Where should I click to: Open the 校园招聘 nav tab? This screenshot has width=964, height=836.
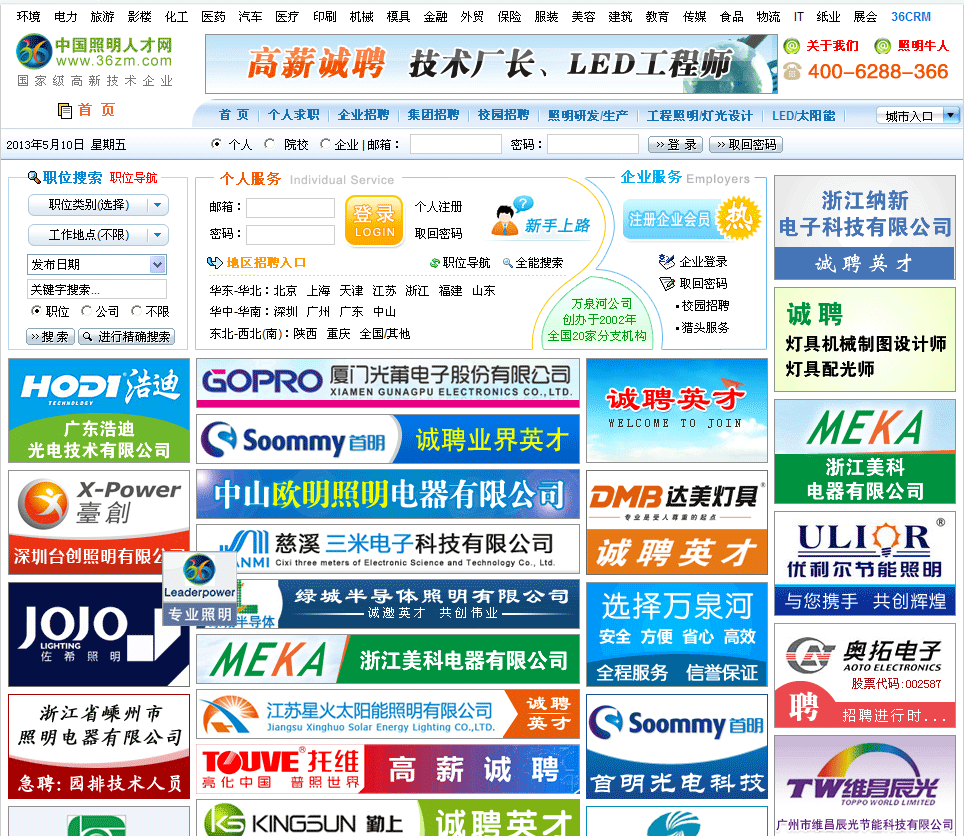pyautogui.click(x=504, y=115)
